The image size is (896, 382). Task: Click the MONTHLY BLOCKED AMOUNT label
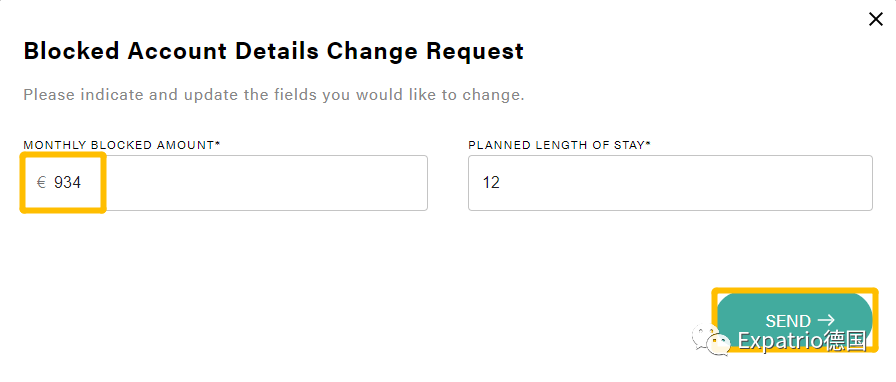119,145
